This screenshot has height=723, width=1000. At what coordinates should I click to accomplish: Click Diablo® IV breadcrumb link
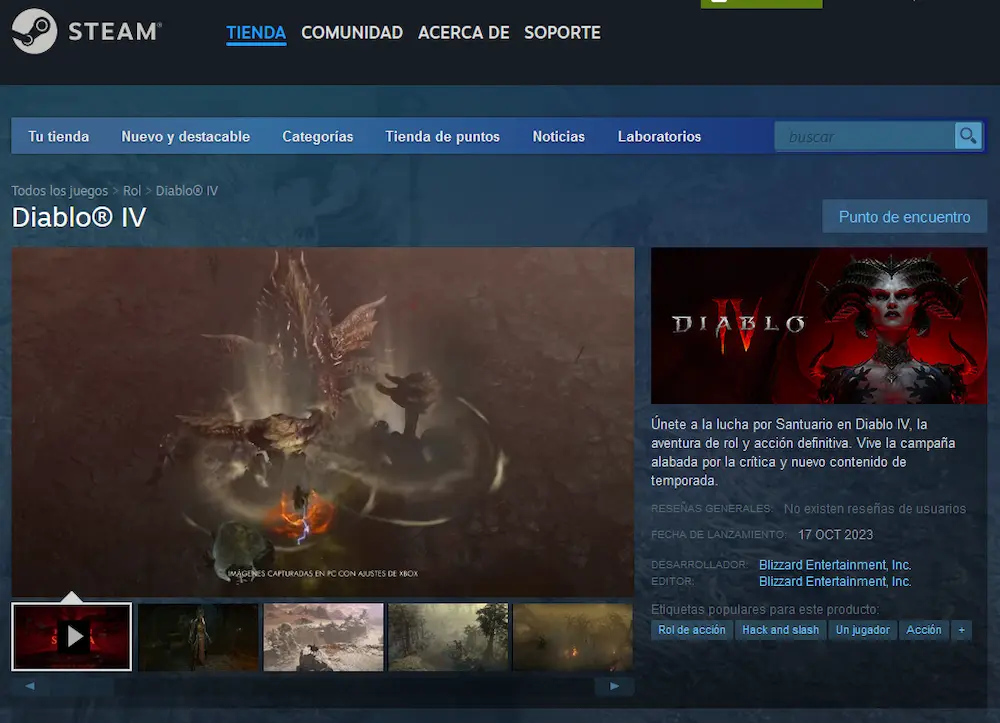pos(187,191)
